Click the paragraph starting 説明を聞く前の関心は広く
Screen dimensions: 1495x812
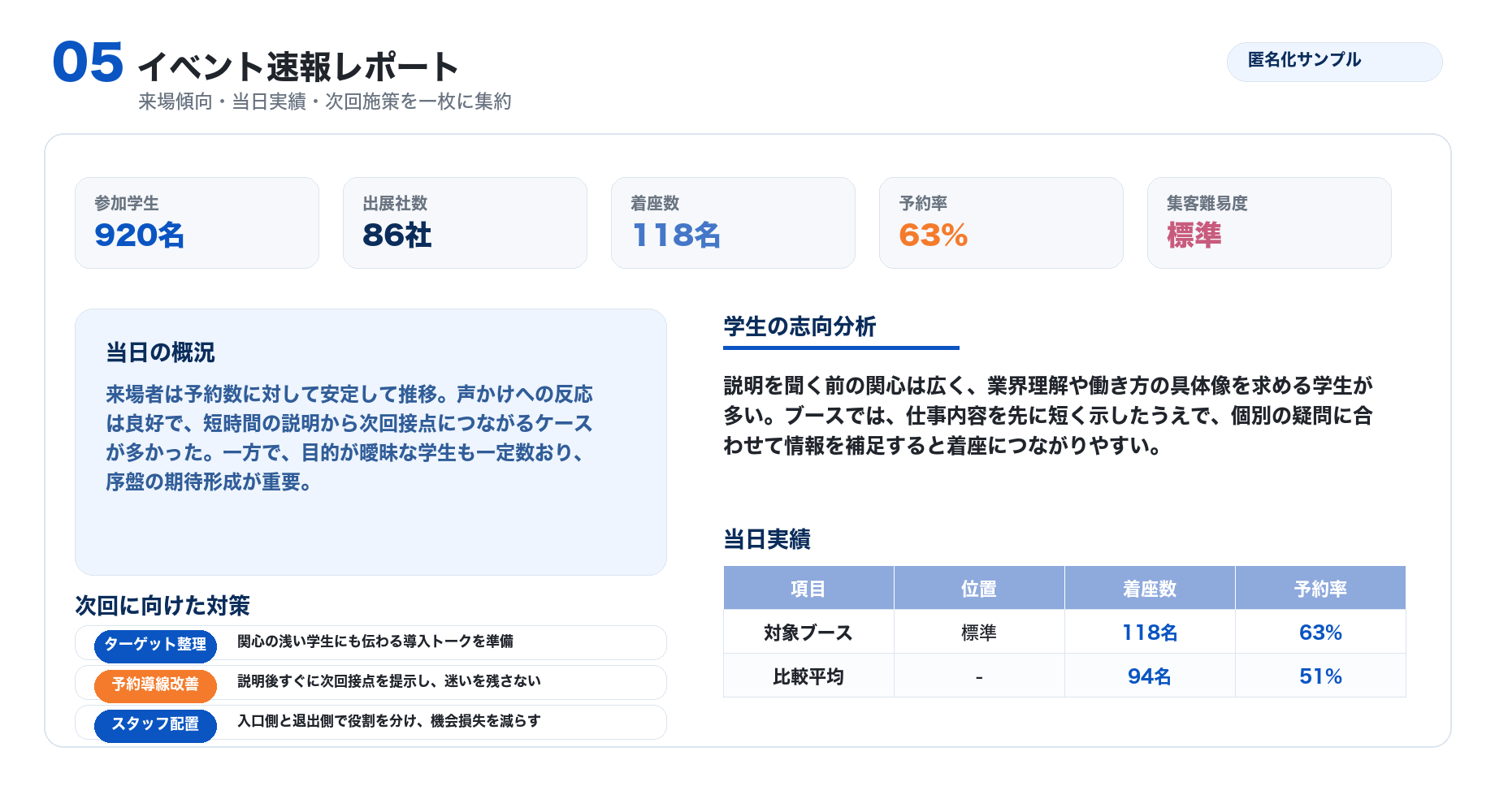1048,415
